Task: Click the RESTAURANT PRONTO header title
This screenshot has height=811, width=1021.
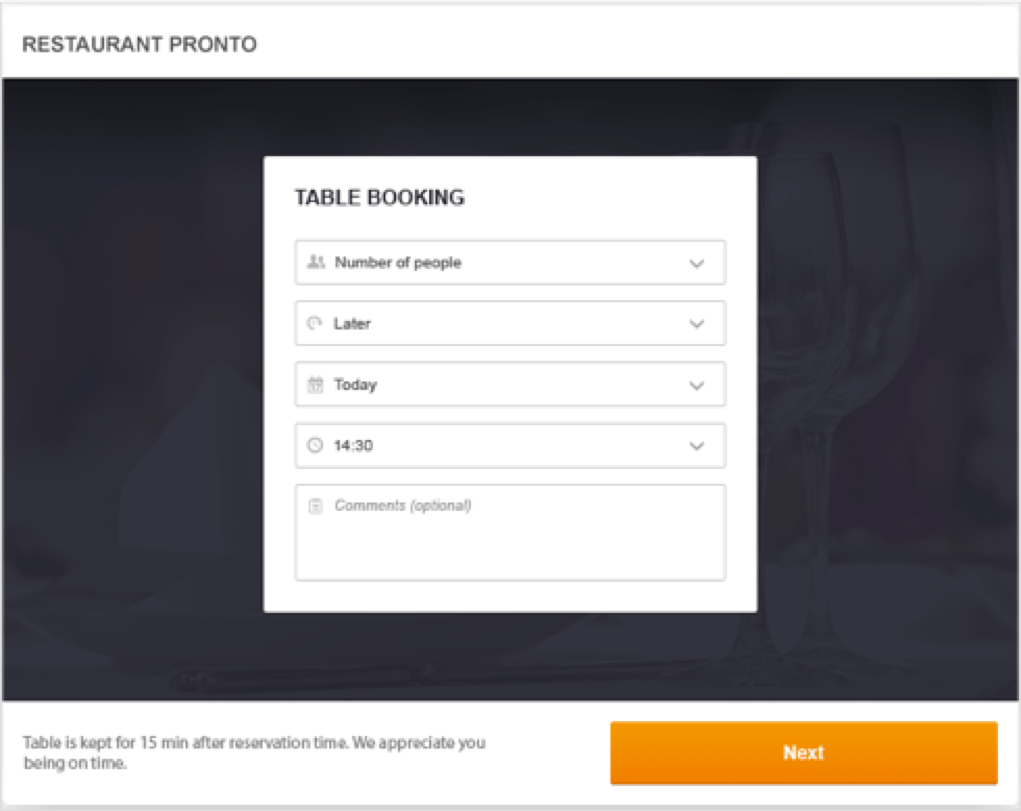Action: [x=139, y=45]
